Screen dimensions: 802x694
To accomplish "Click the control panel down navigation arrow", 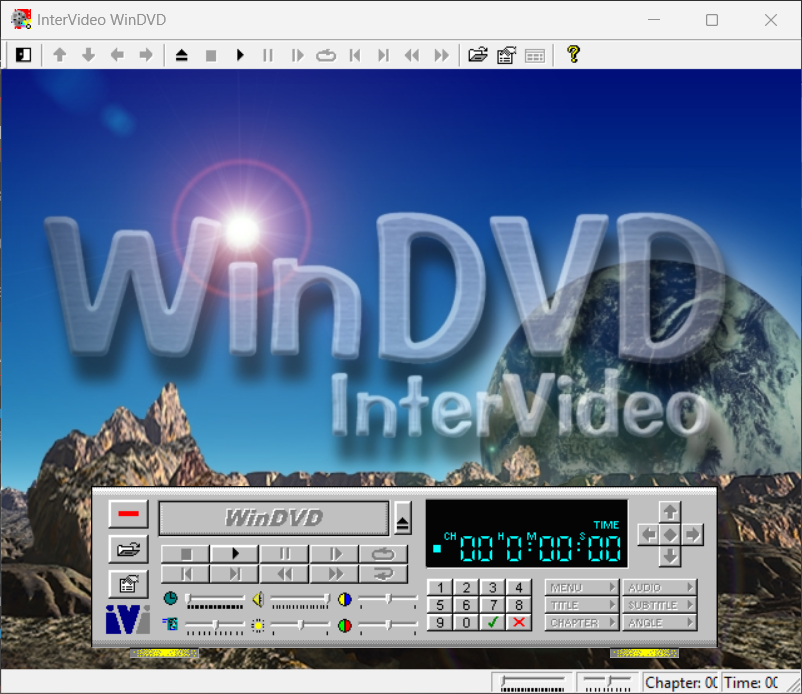I will tap(670, 556).
